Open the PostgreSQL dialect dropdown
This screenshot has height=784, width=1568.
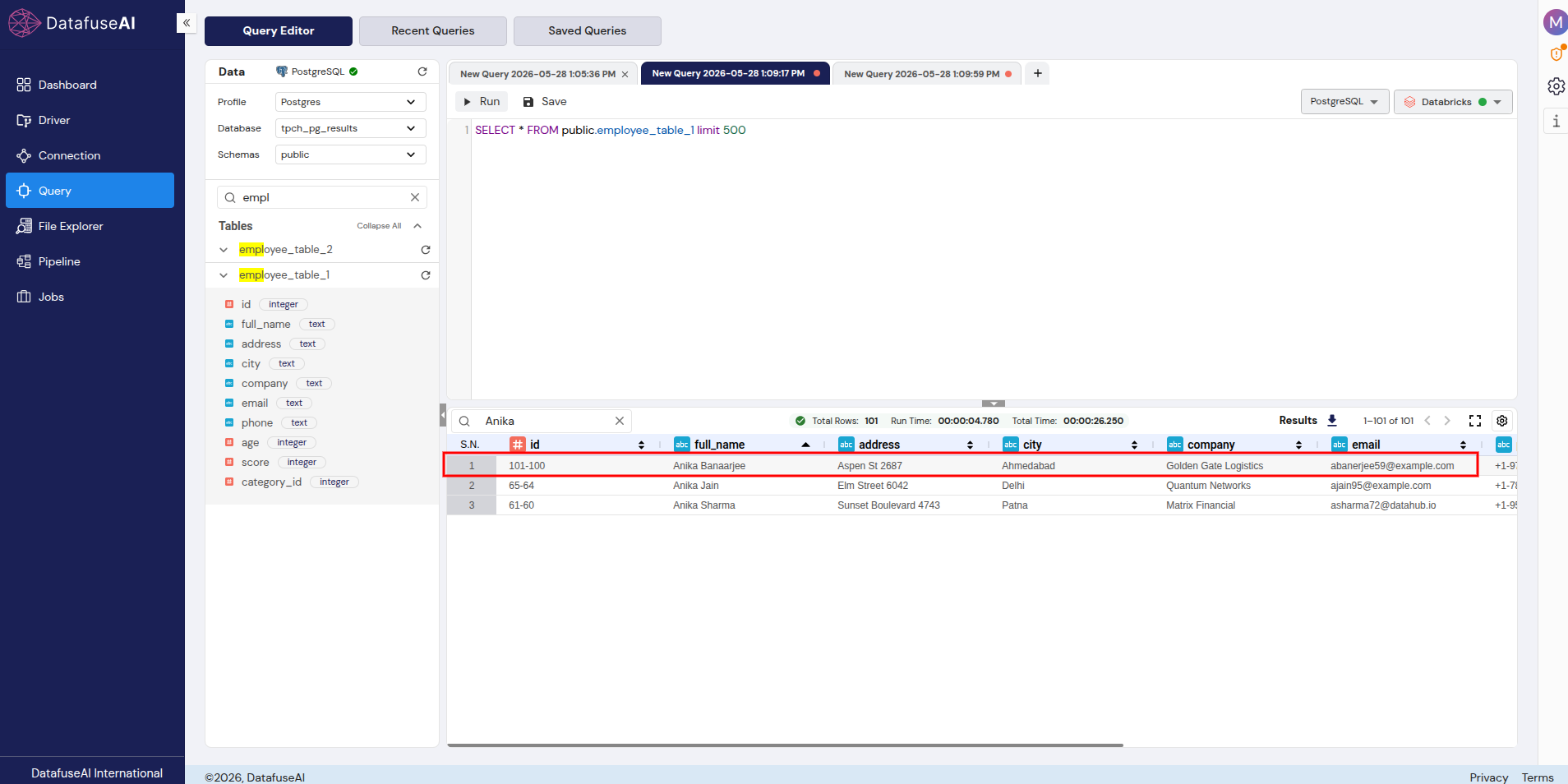pos(1344,102)
